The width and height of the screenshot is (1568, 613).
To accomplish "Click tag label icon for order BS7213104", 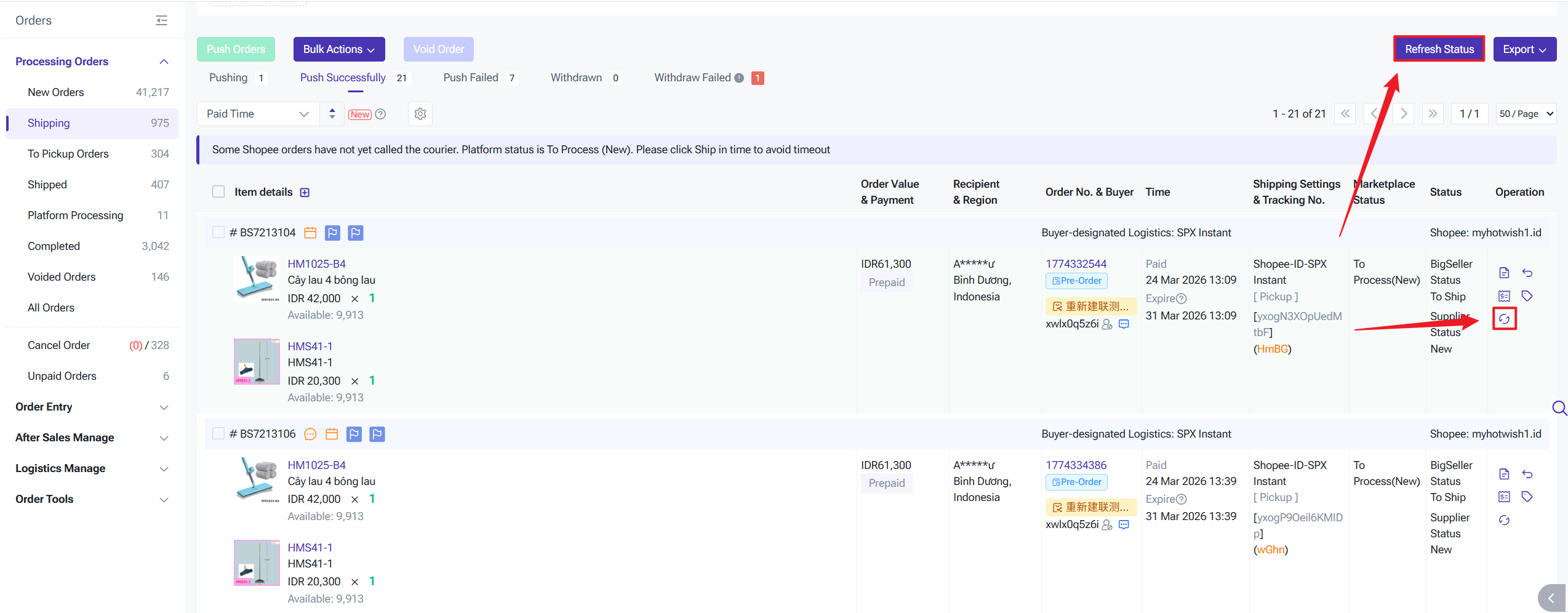I will pos(1527,296).
